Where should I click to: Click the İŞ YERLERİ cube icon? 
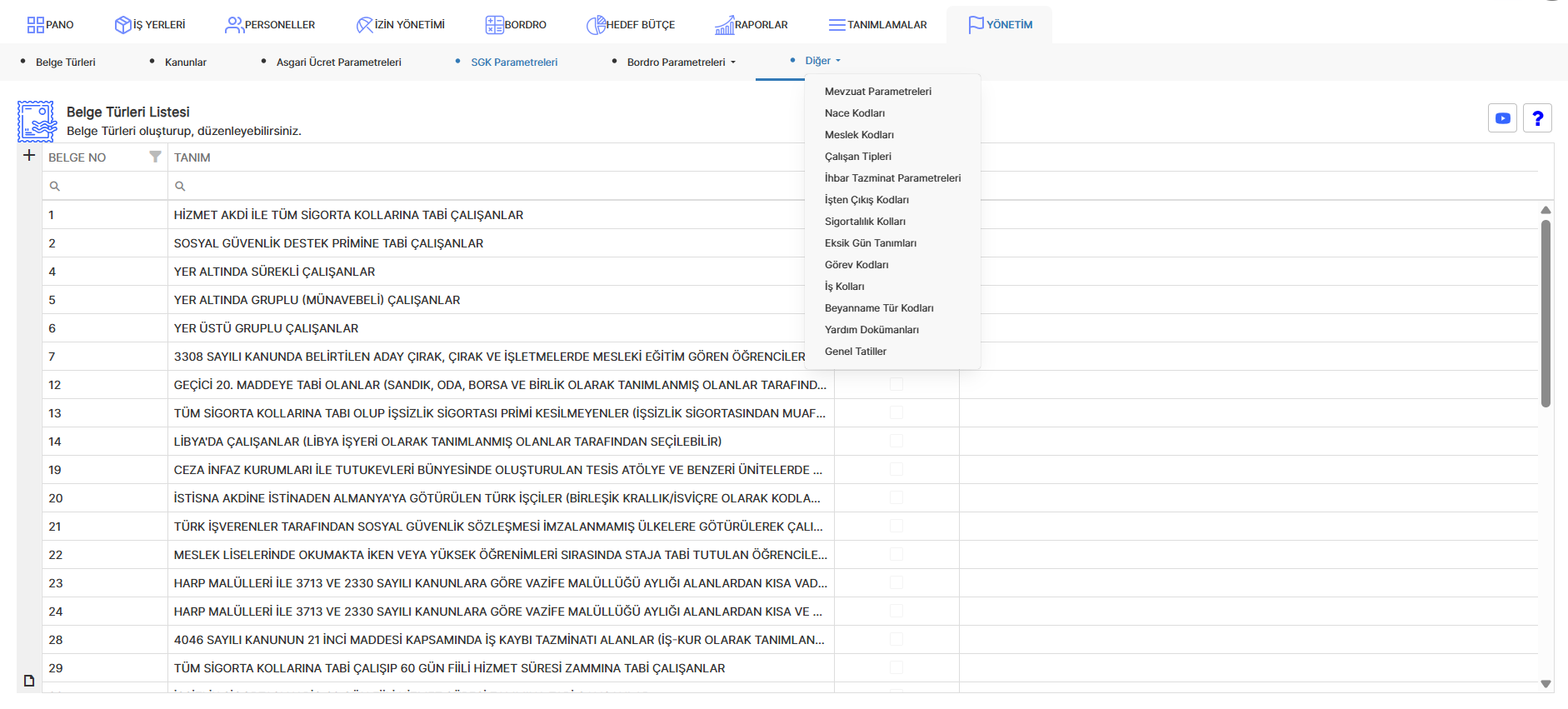pos(122,25)
